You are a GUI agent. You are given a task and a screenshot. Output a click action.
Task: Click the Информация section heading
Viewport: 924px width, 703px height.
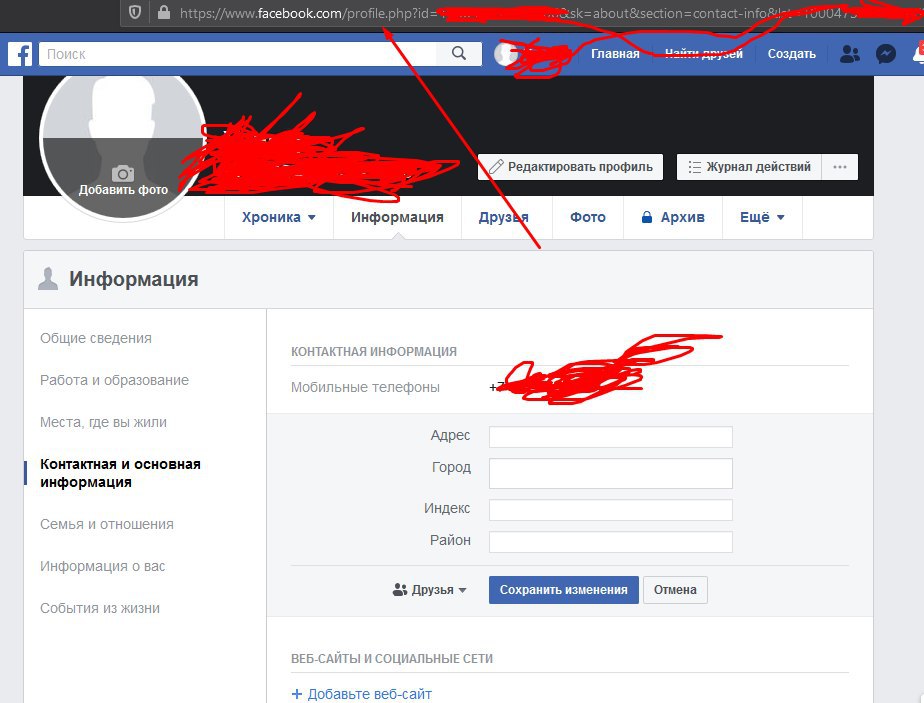pos(134,279)
